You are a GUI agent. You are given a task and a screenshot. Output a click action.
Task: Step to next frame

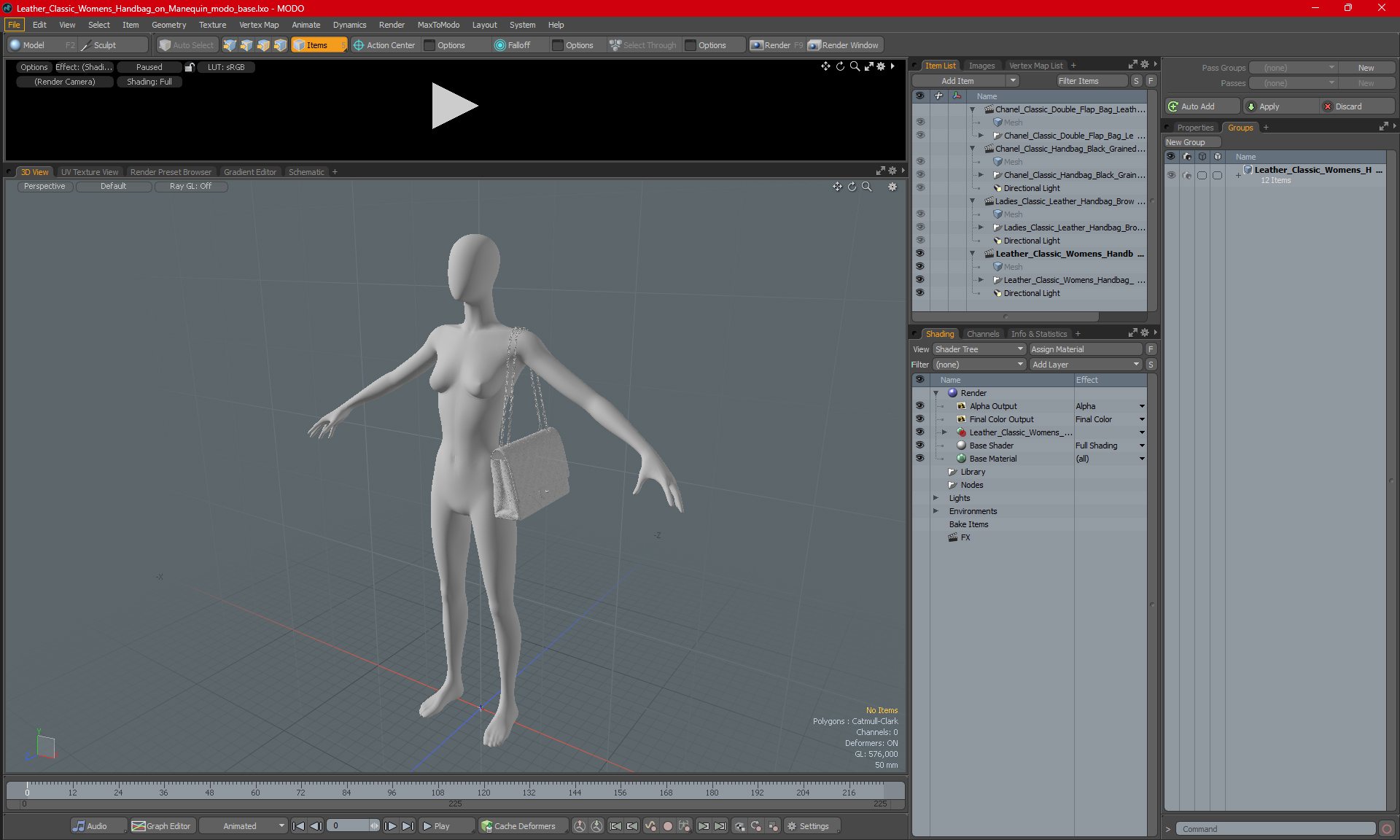pyautogui.click(x=391, y=826)
